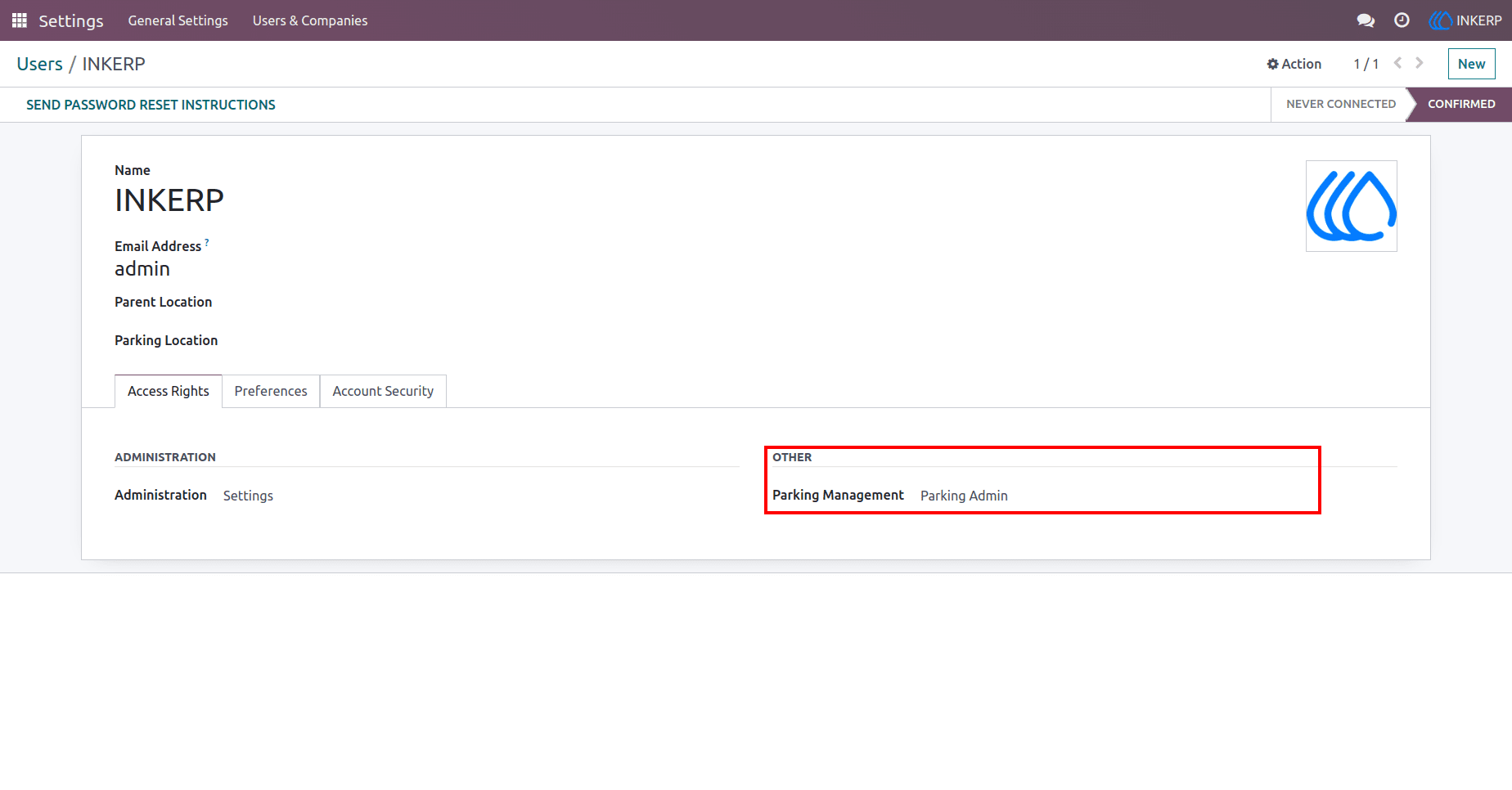
Task: Open General Settings menu
Action: tap(178, 20)
